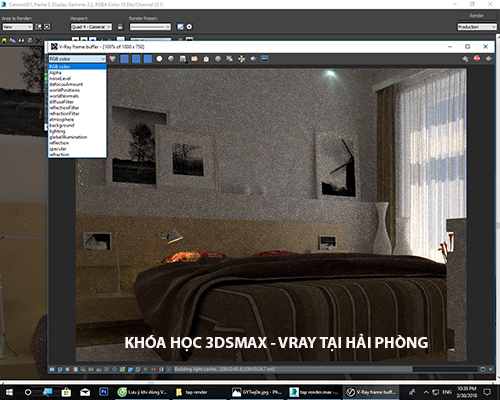Open Render Setup icon next to preset

tap(180, 27)
